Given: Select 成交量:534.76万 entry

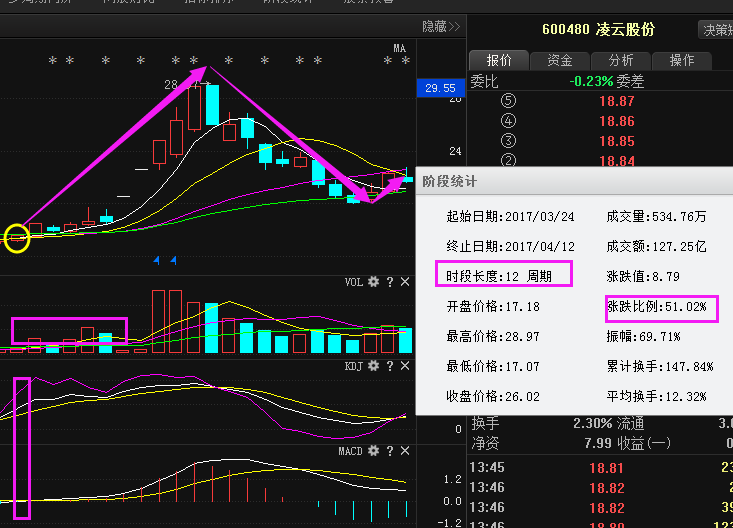Looking at the screenshot, I should pyautogui.click(x=656, y=217).
